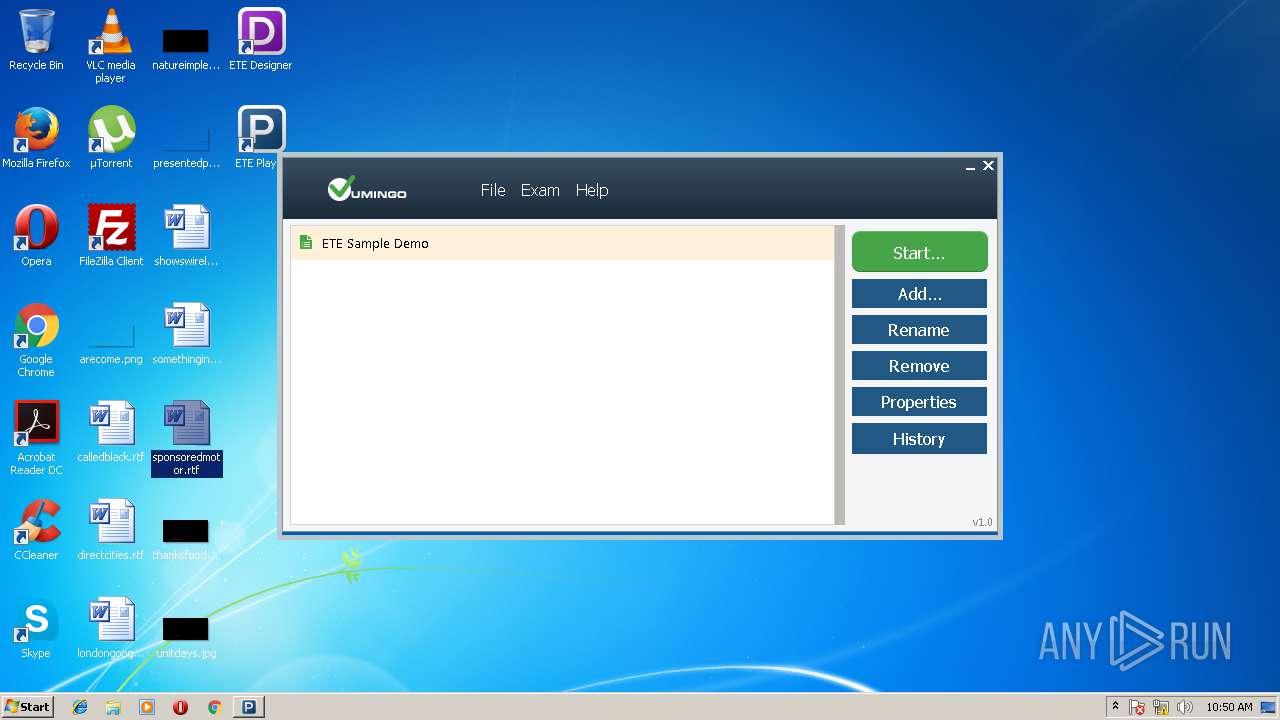Open the Windows Start menu
The width and height of the screenshot is (1280, 720).
[x=27, y=707]
